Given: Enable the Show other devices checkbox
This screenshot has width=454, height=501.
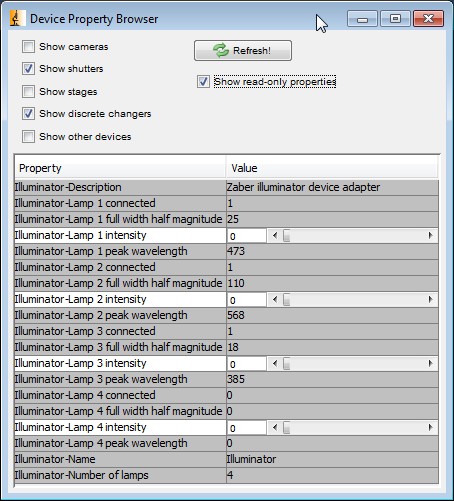Looking at the screenshot, I should click(28, 137).
